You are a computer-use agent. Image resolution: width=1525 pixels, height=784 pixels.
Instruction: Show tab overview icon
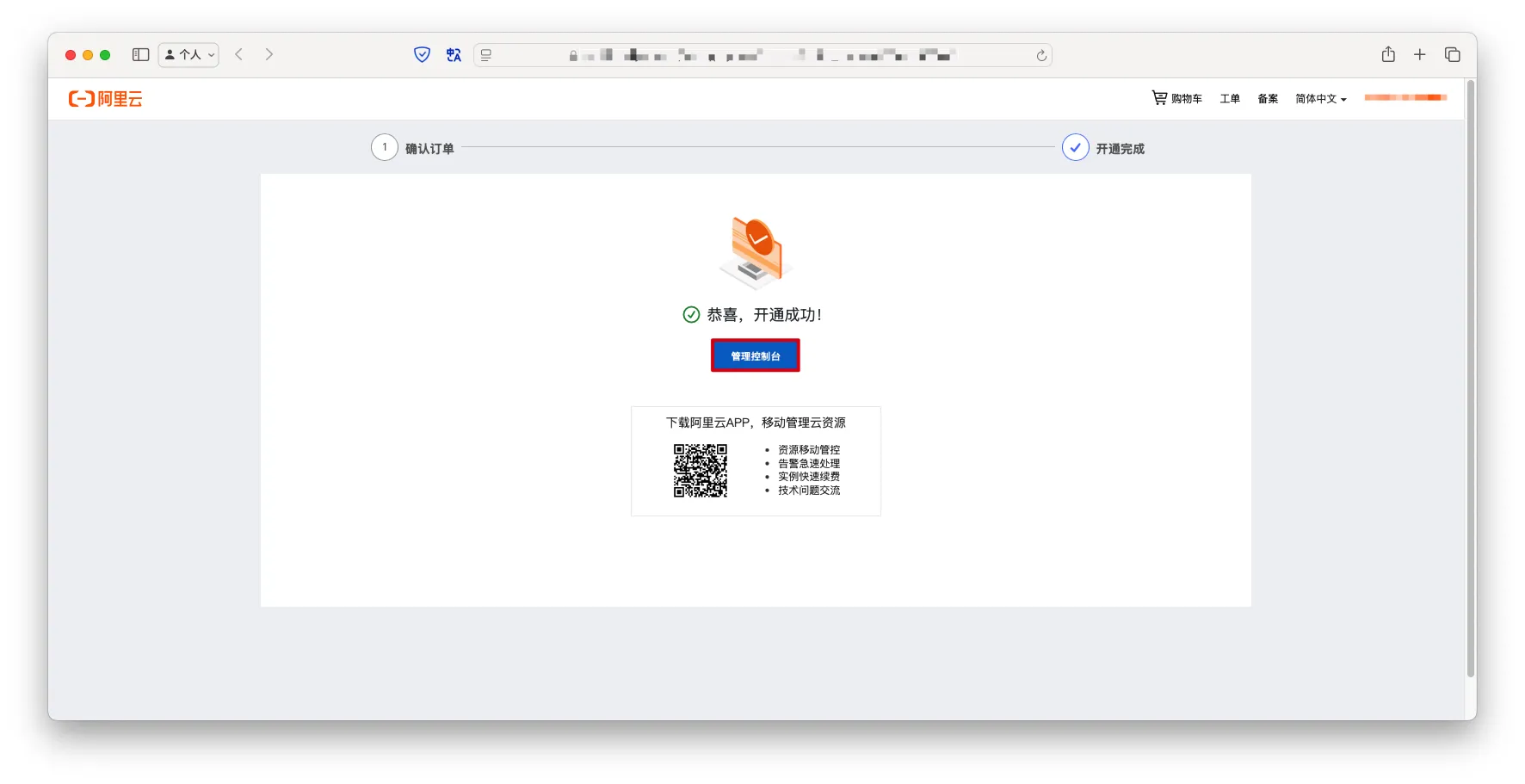1453,55
